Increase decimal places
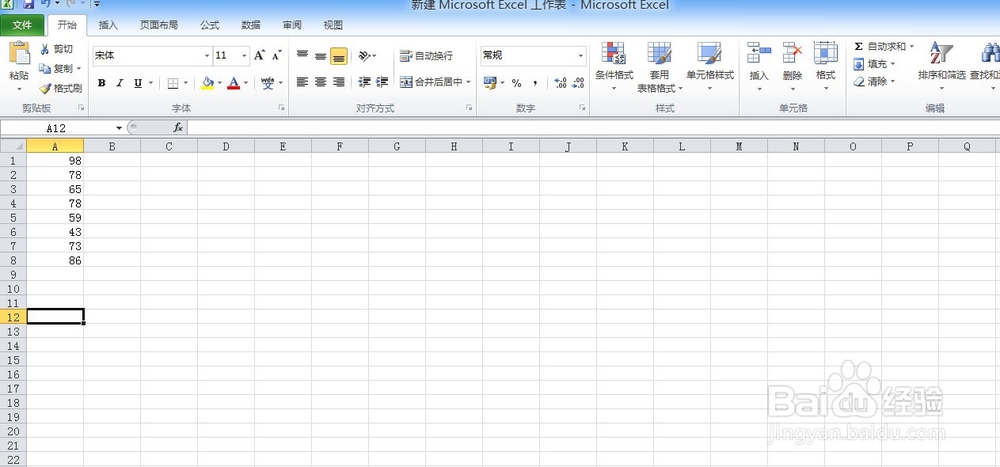Viewport: 1000px width, 467px height. pyautogui.click(x=561, y=83)
